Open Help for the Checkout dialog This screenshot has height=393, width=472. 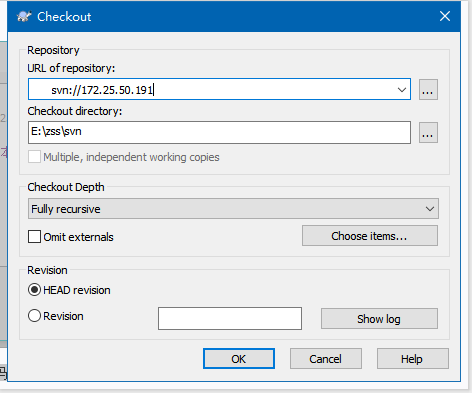[412, 359]
